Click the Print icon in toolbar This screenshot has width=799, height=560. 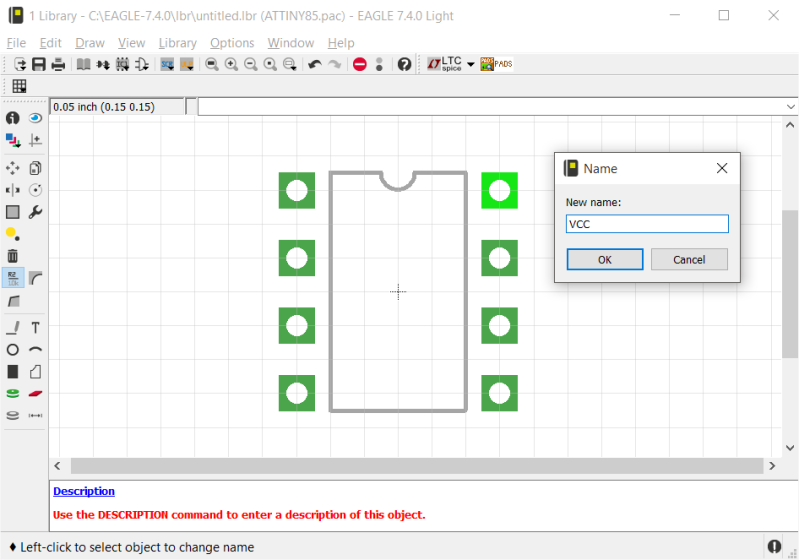coord(58,64)
